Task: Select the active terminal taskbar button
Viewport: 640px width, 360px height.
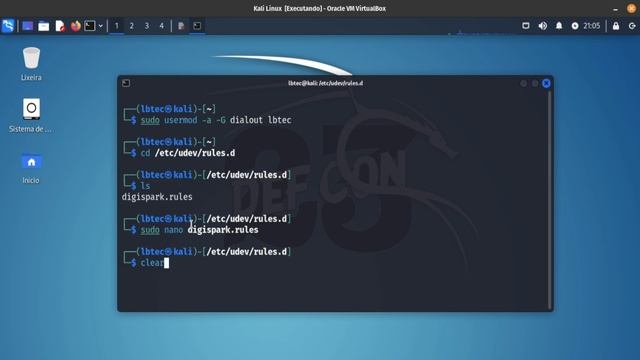Action: point(197,26)
